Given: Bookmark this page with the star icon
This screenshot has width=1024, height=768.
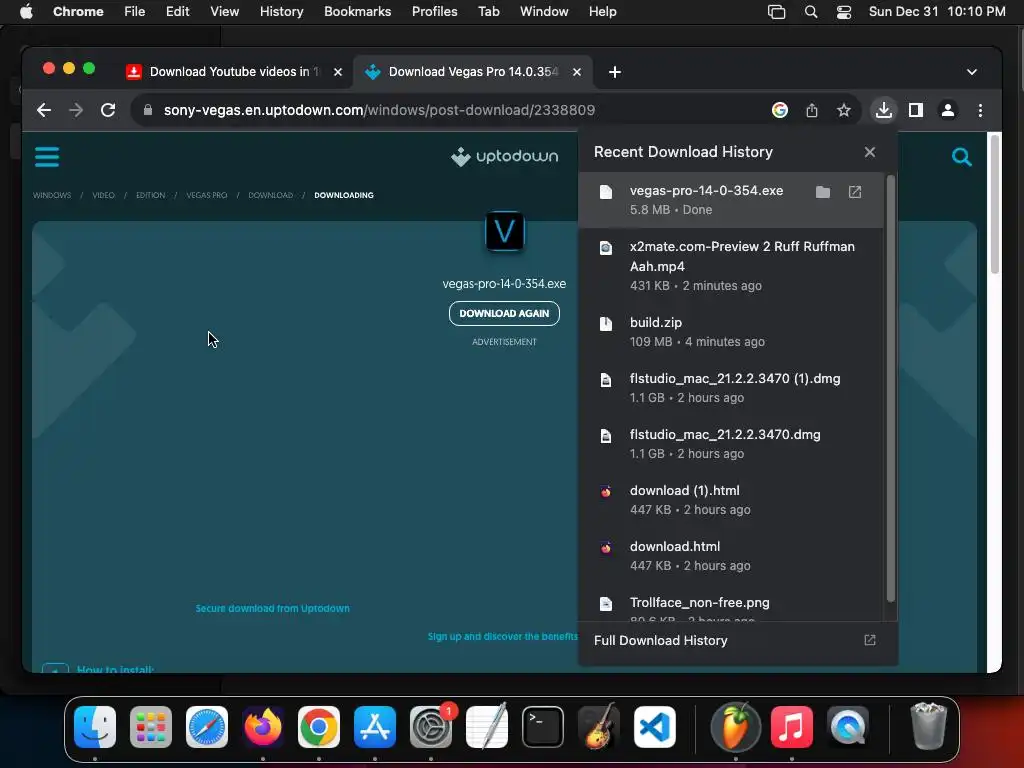Looking at the screenshot, I should tap(844, 110).
